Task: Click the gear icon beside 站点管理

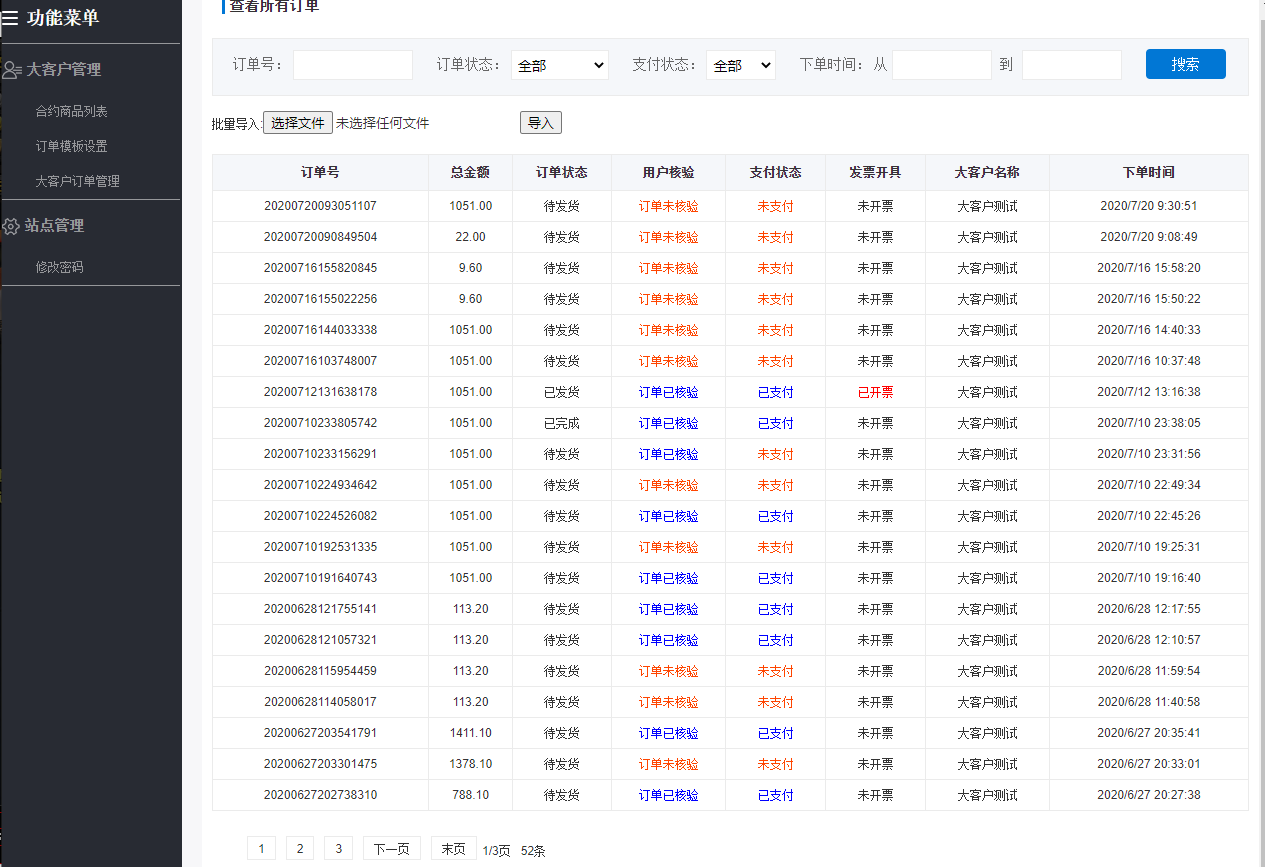Action: 11,226
